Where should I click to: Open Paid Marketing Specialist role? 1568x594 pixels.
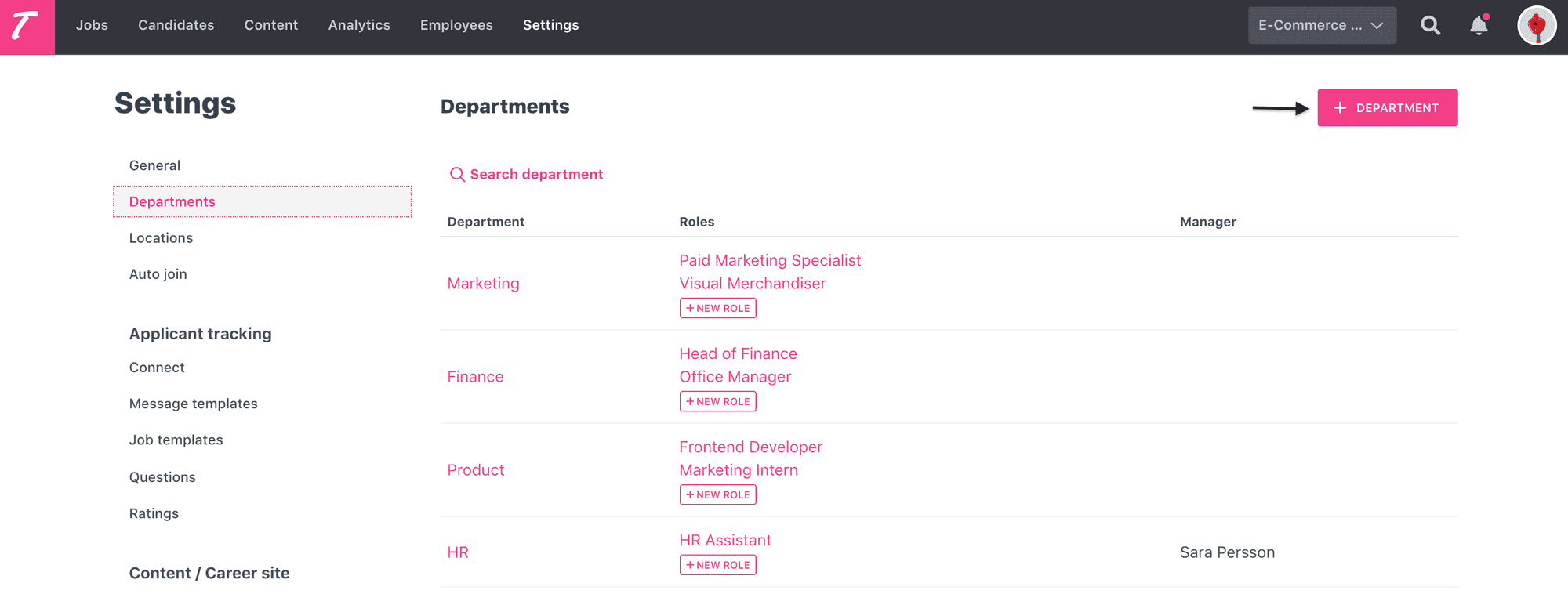(x=770, y=260)
